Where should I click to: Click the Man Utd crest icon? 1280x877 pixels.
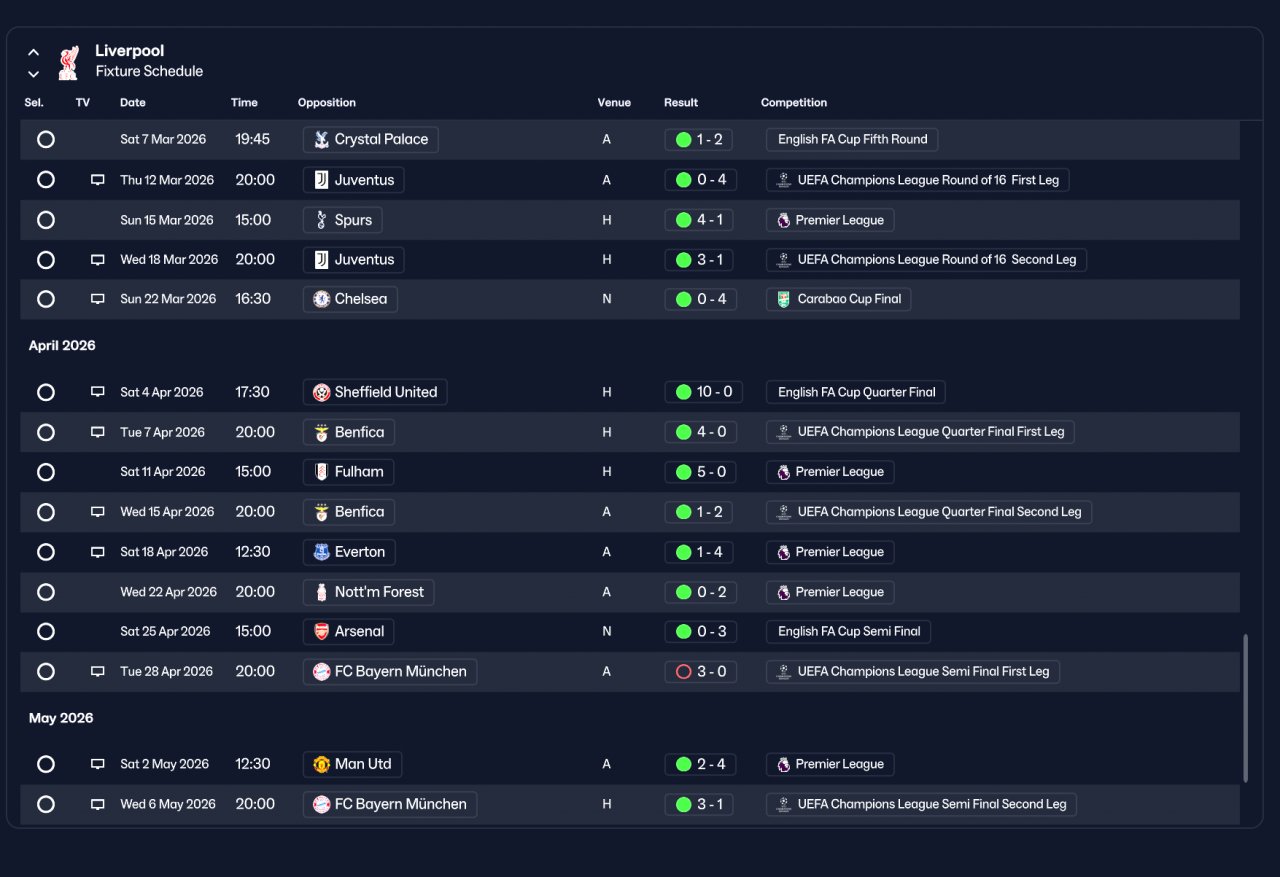(321, 764)
